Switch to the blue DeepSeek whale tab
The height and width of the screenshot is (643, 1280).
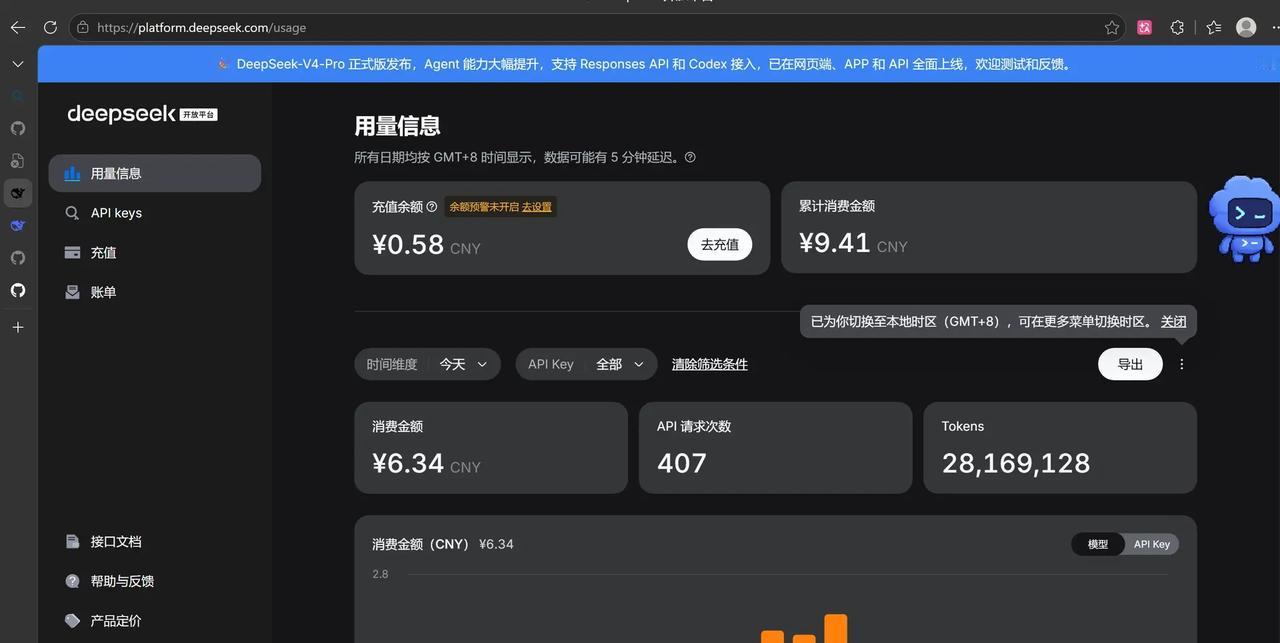(x=17, y=225)
